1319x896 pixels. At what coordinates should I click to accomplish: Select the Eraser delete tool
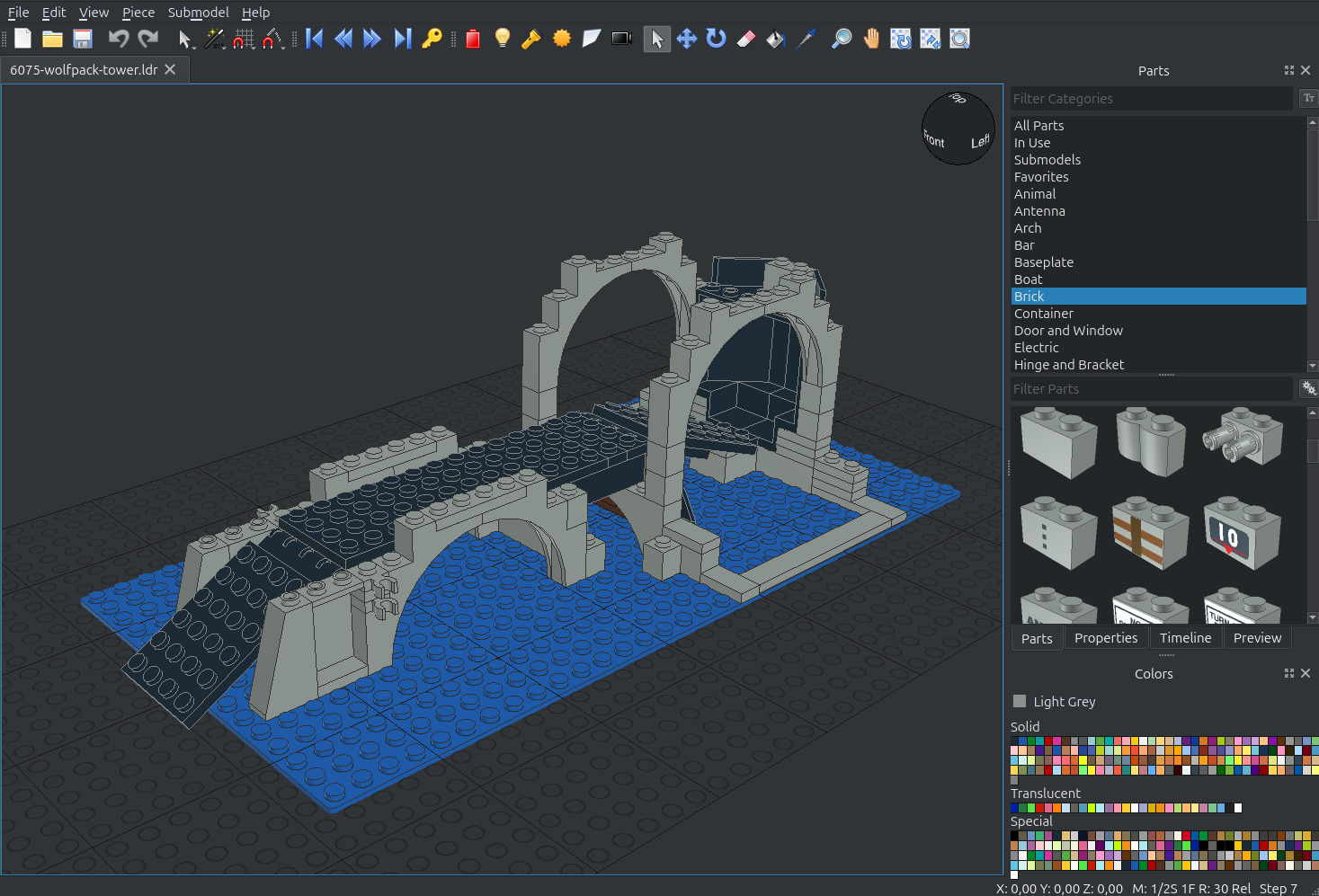click(746, 39)
